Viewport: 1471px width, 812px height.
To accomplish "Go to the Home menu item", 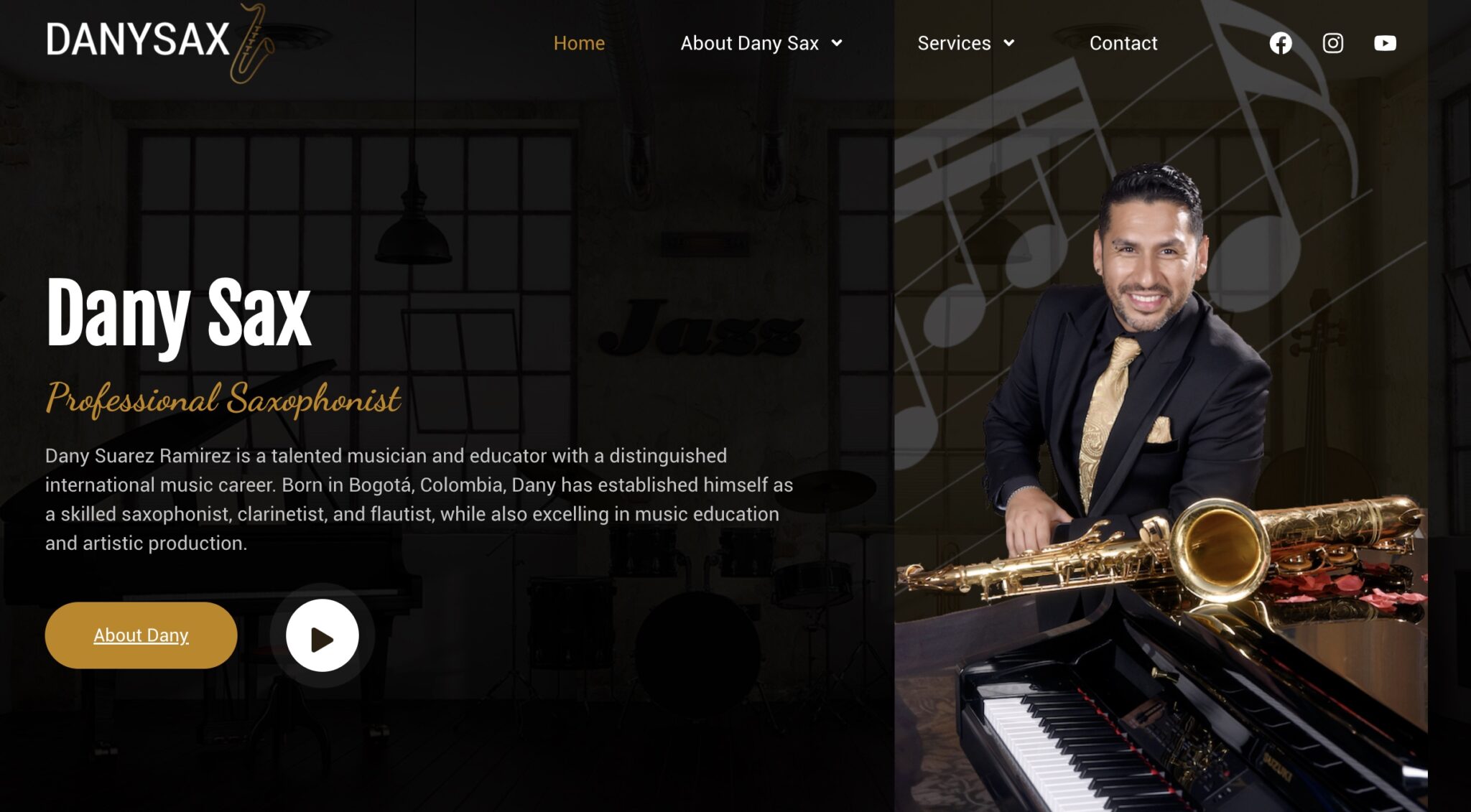I will (x=579, y=43).
